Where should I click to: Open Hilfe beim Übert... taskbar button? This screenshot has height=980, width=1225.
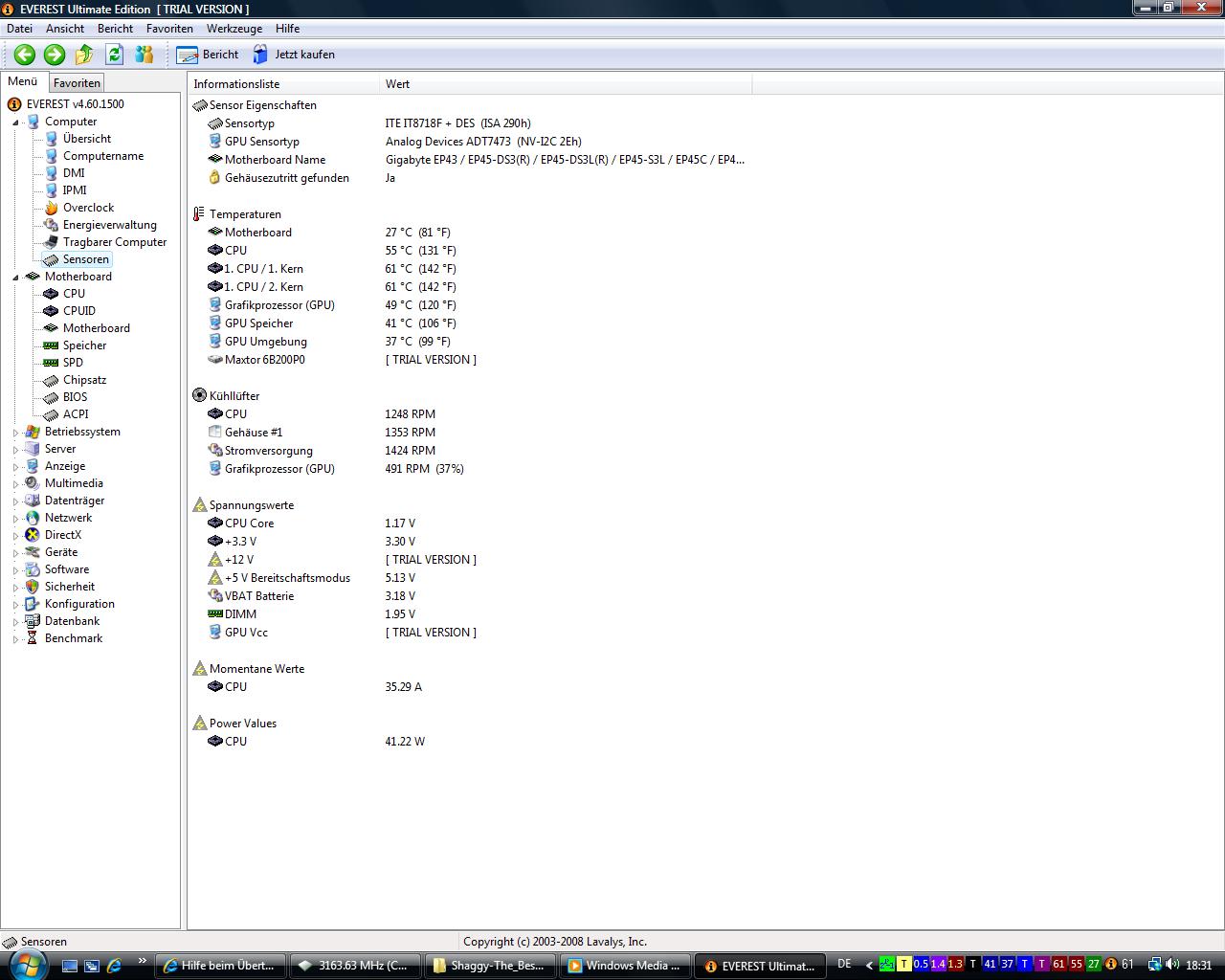(220, 966)
